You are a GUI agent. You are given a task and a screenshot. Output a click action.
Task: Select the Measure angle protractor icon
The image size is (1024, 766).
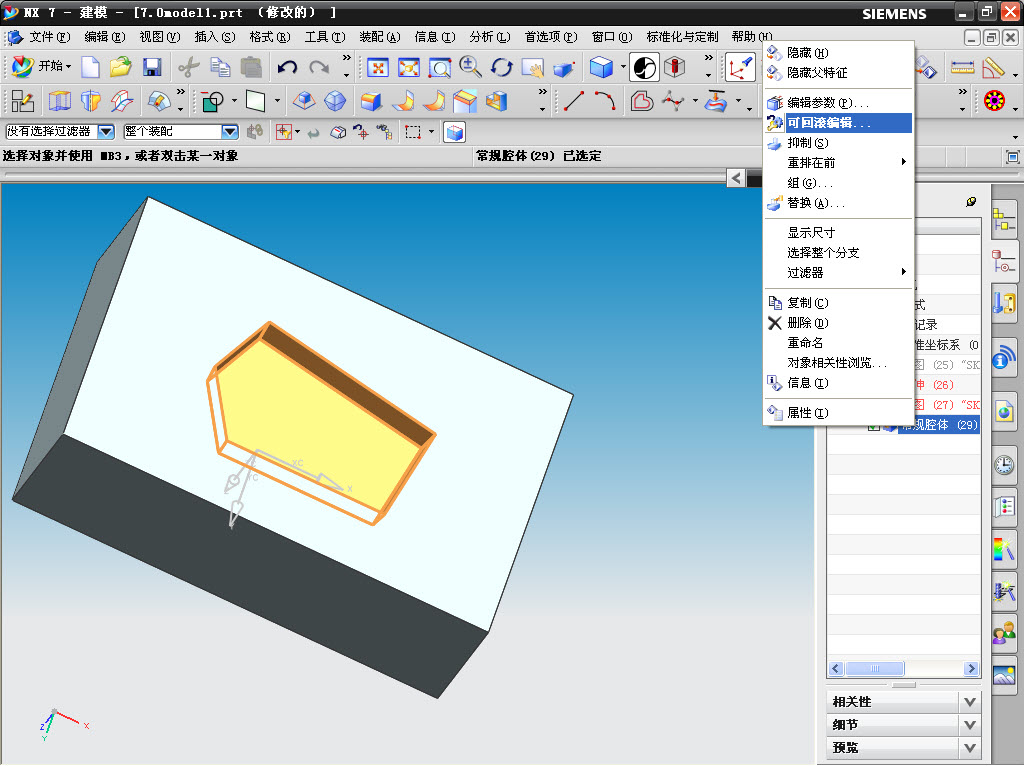click(x=993, y=67)
